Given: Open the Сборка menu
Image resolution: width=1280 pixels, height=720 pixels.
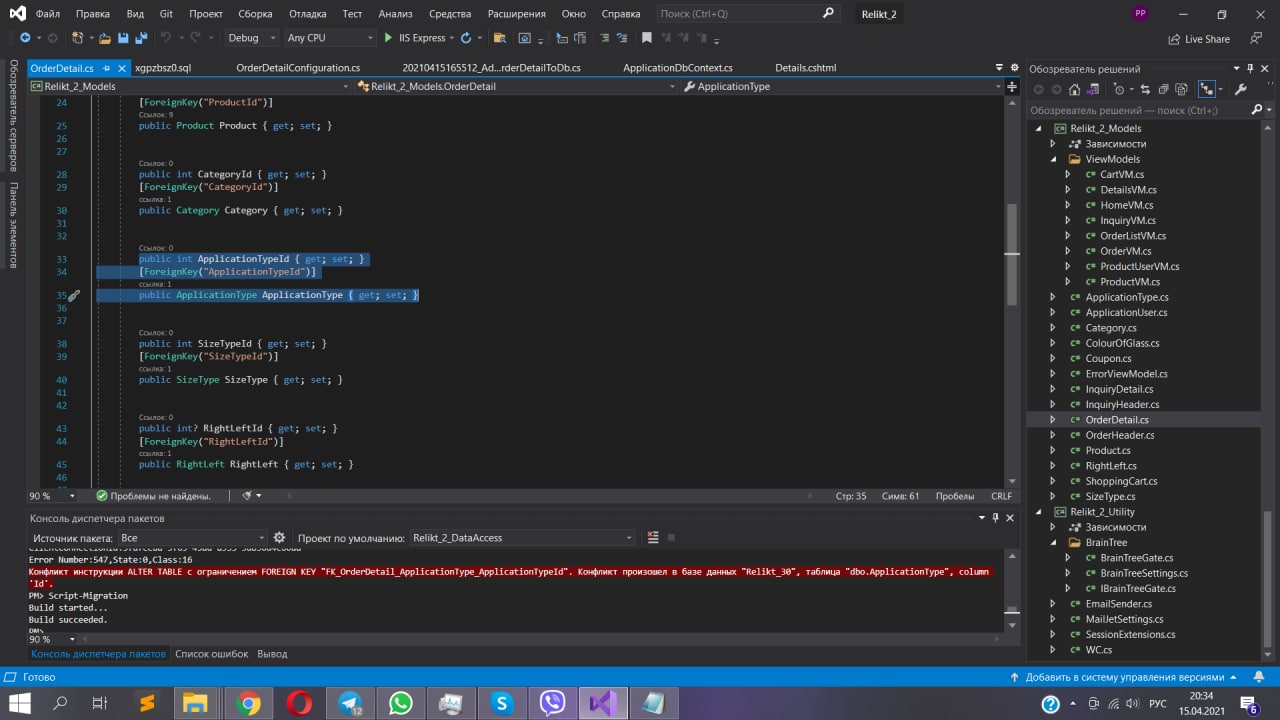Looking at the screenshot, I should (x=256, y=14).
